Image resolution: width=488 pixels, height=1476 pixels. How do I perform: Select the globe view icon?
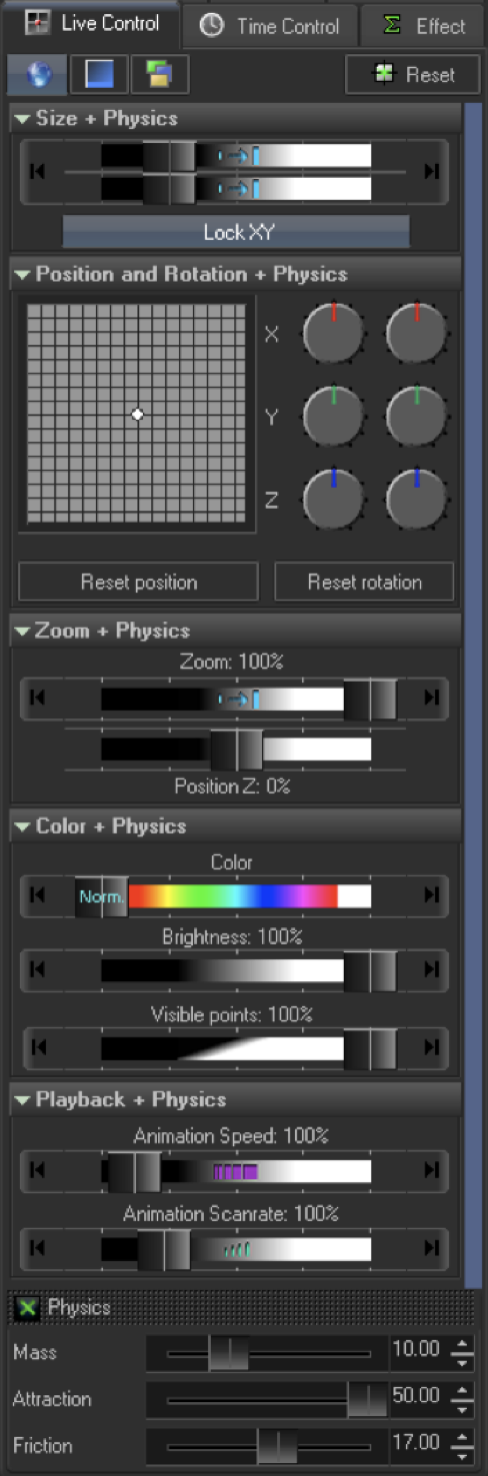37,75
